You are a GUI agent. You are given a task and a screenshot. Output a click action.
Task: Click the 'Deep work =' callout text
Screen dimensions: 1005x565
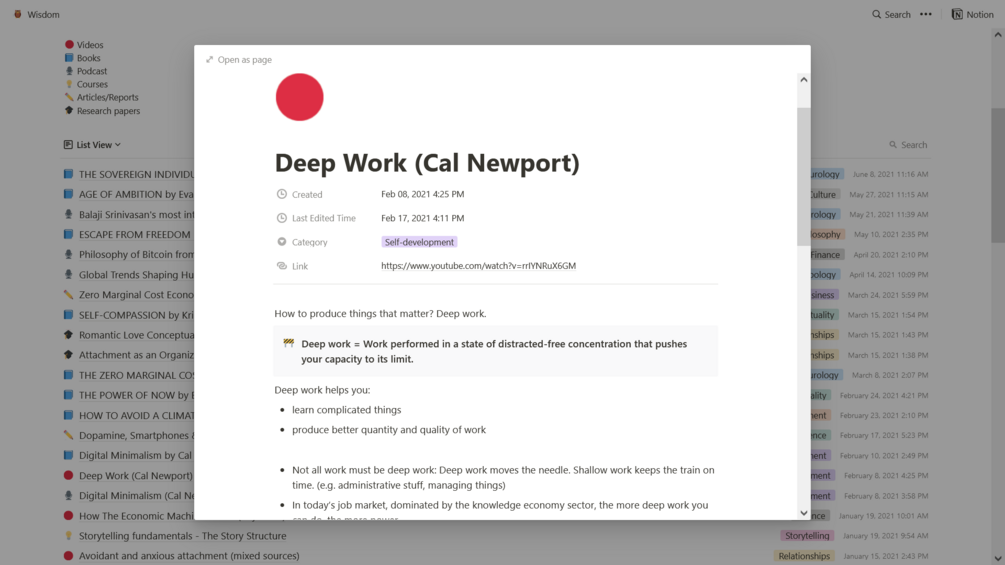pyautogui.click(x=494, y=351)
